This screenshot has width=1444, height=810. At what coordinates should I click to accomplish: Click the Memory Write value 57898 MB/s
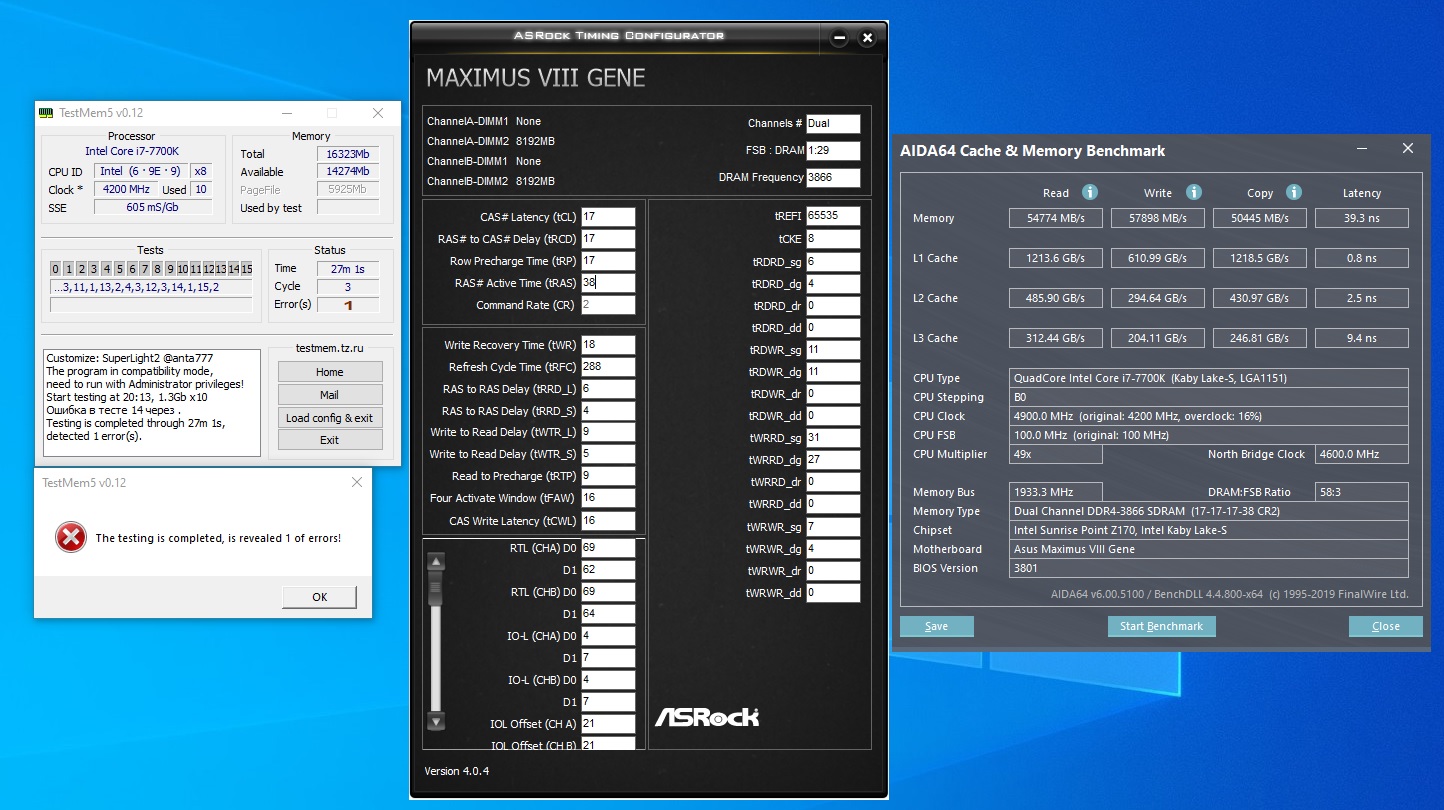click(x=1157, y=218)
